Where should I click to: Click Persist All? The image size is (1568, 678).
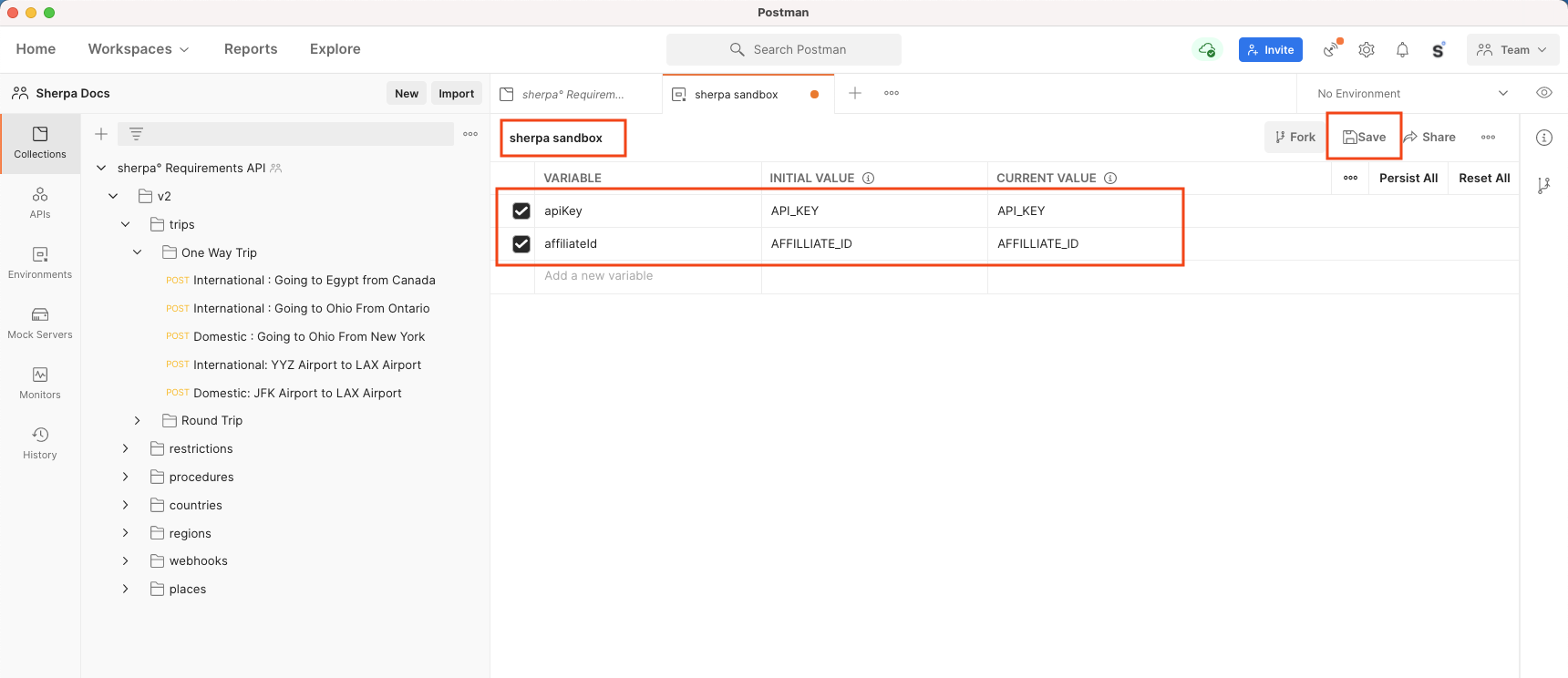tap(1408, 179)
